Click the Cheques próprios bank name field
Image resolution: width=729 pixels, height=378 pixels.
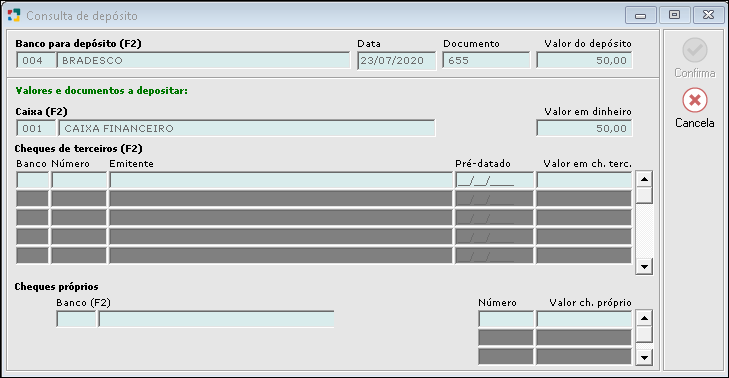(216, 319)
